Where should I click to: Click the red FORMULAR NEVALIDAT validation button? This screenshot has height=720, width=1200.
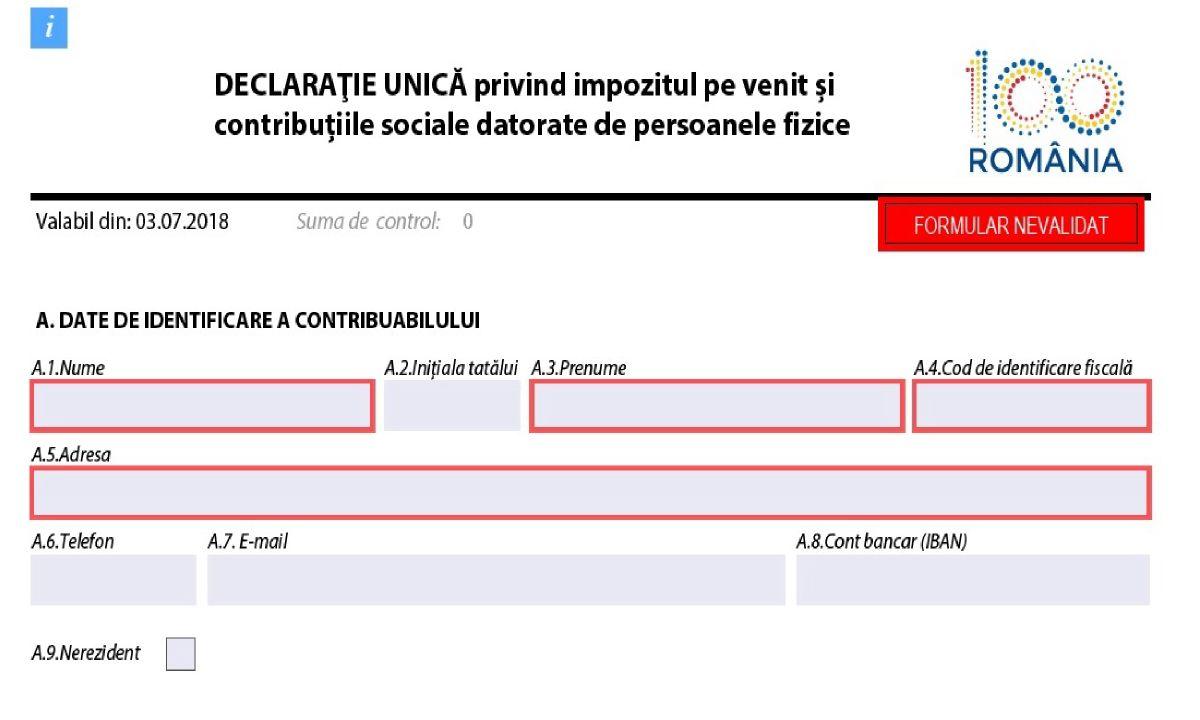coord(1010,224)
